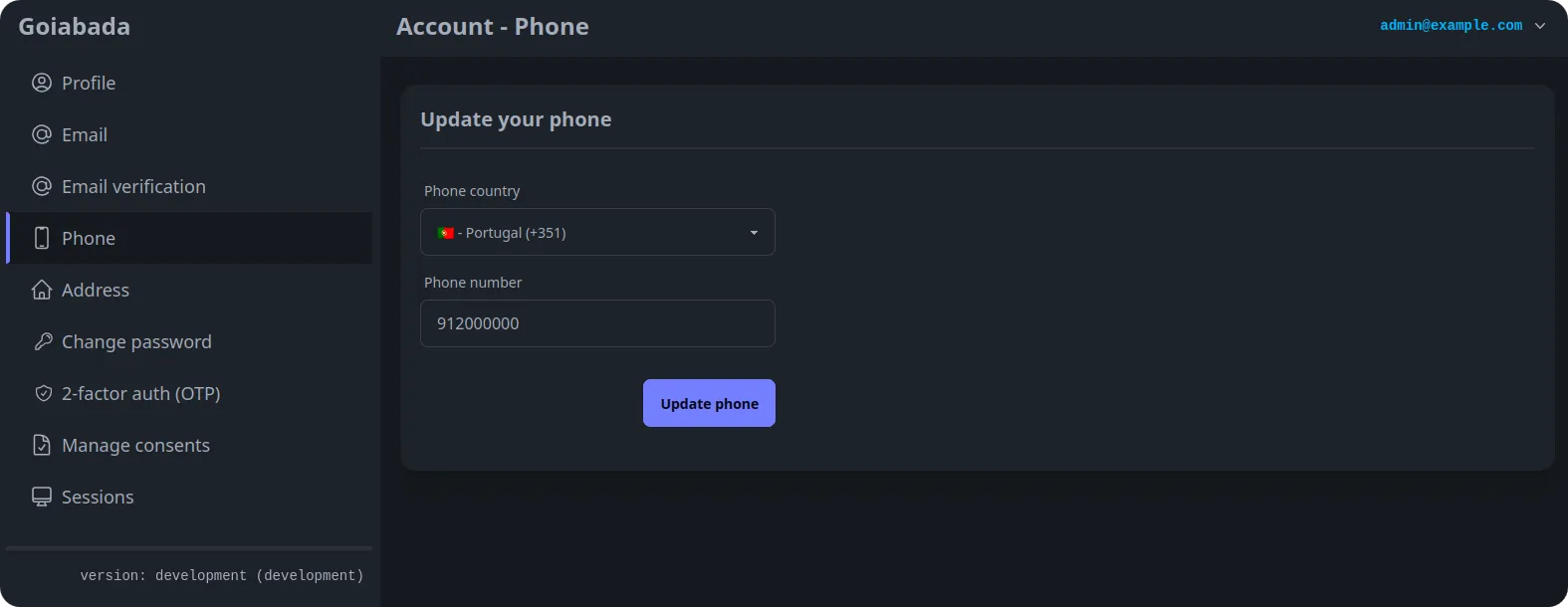Click the Email verification icon
Screen dimensions: 1568x607
coord(42,186)
